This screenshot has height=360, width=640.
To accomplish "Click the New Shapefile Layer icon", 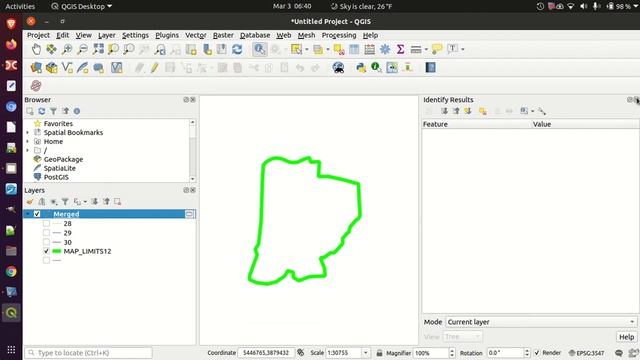I will click(67, 68).
